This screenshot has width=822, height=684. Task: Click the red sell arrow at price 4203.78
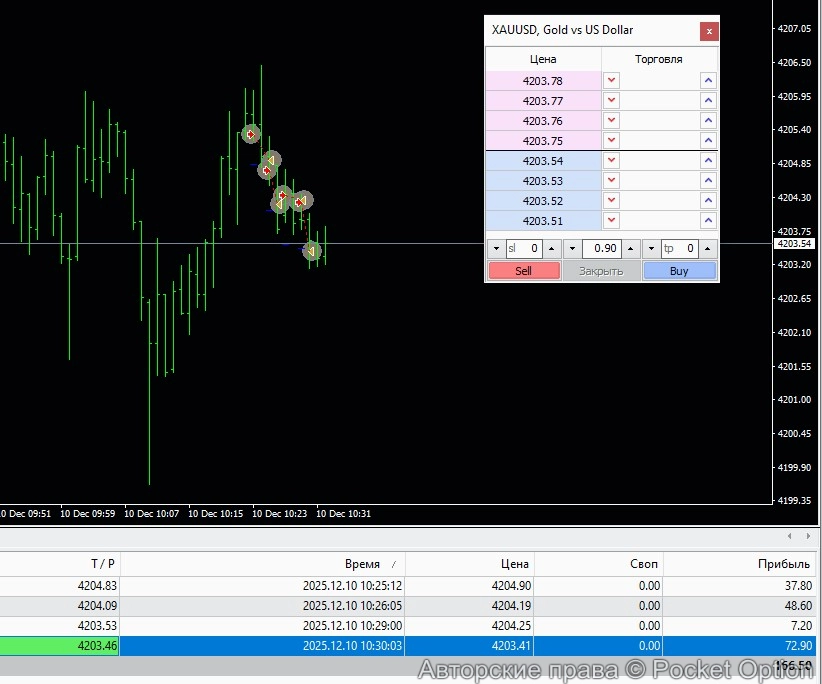point(612,81)
